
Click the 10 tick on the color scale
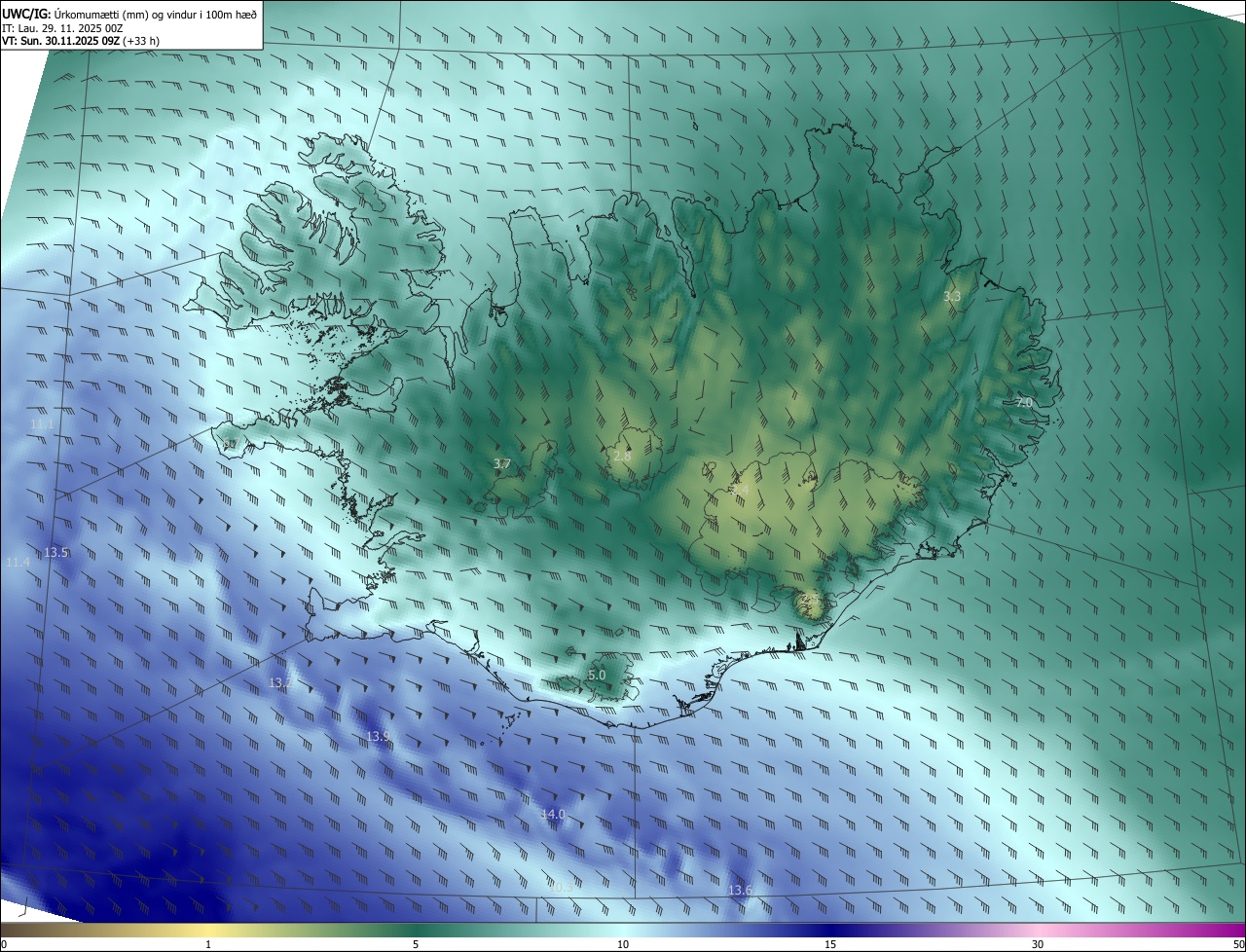[623, 944]
